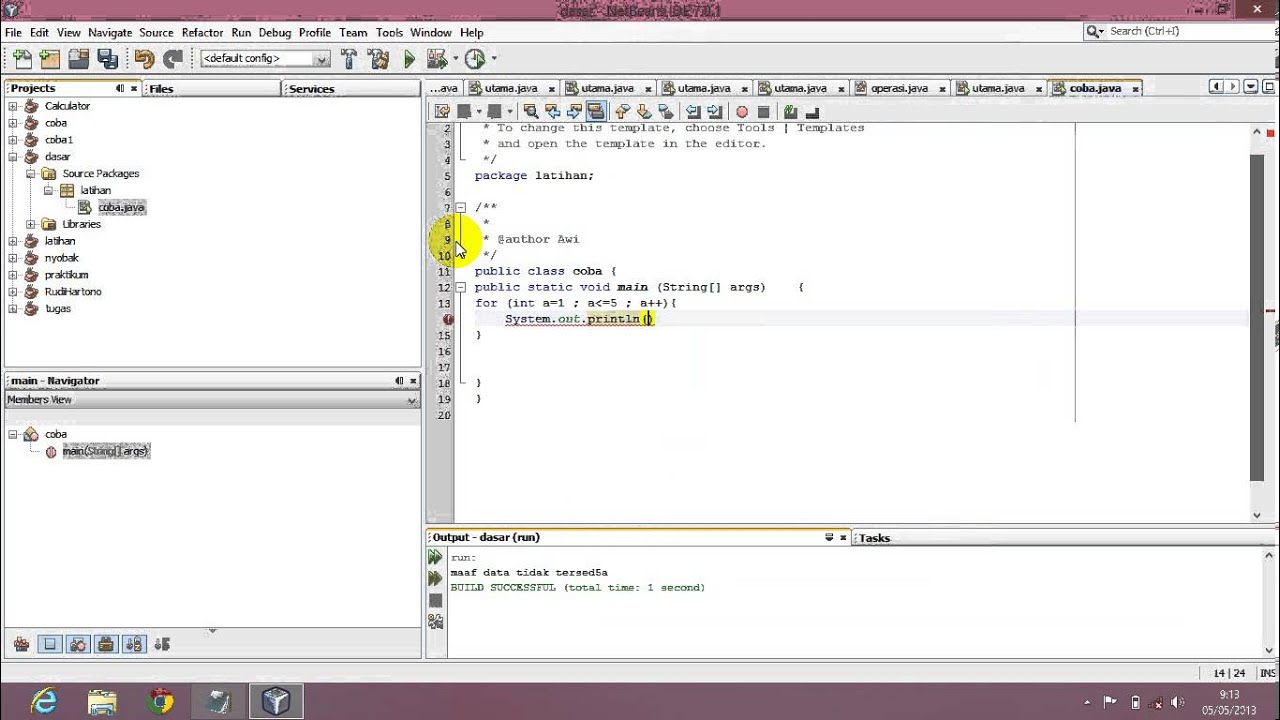
Task: Click Previous Bookmark icon in editor toolbar
Action: click(x=622, y=112)
